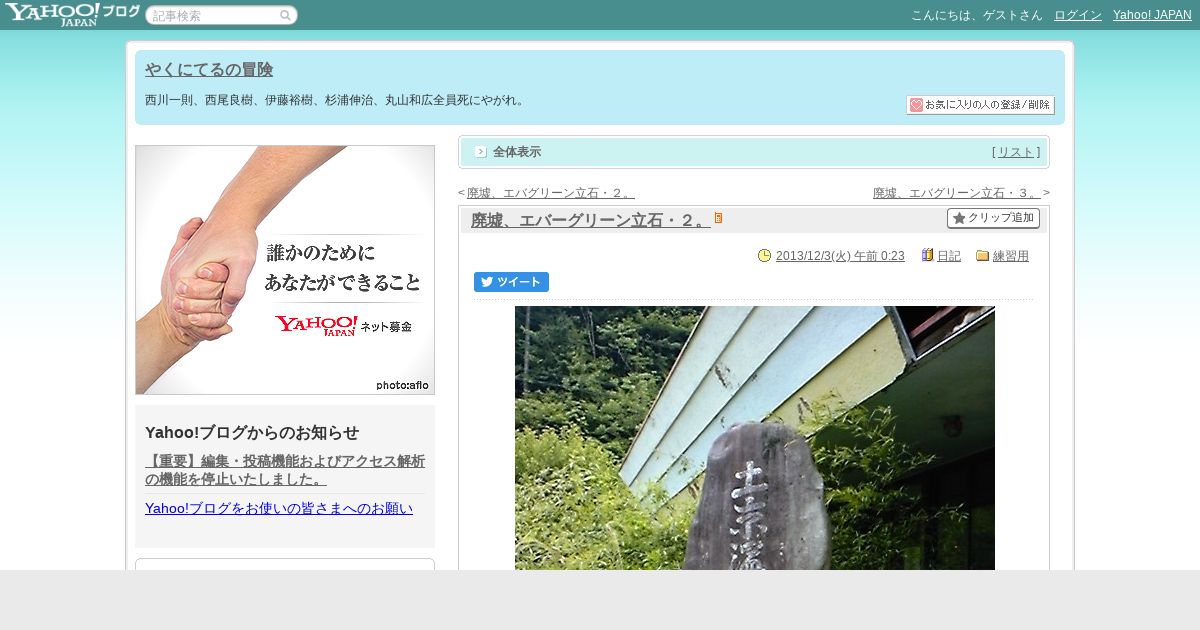Open the stone monument photo
Viewport: 1200px width, 630px height.
[x=755, y=438]
